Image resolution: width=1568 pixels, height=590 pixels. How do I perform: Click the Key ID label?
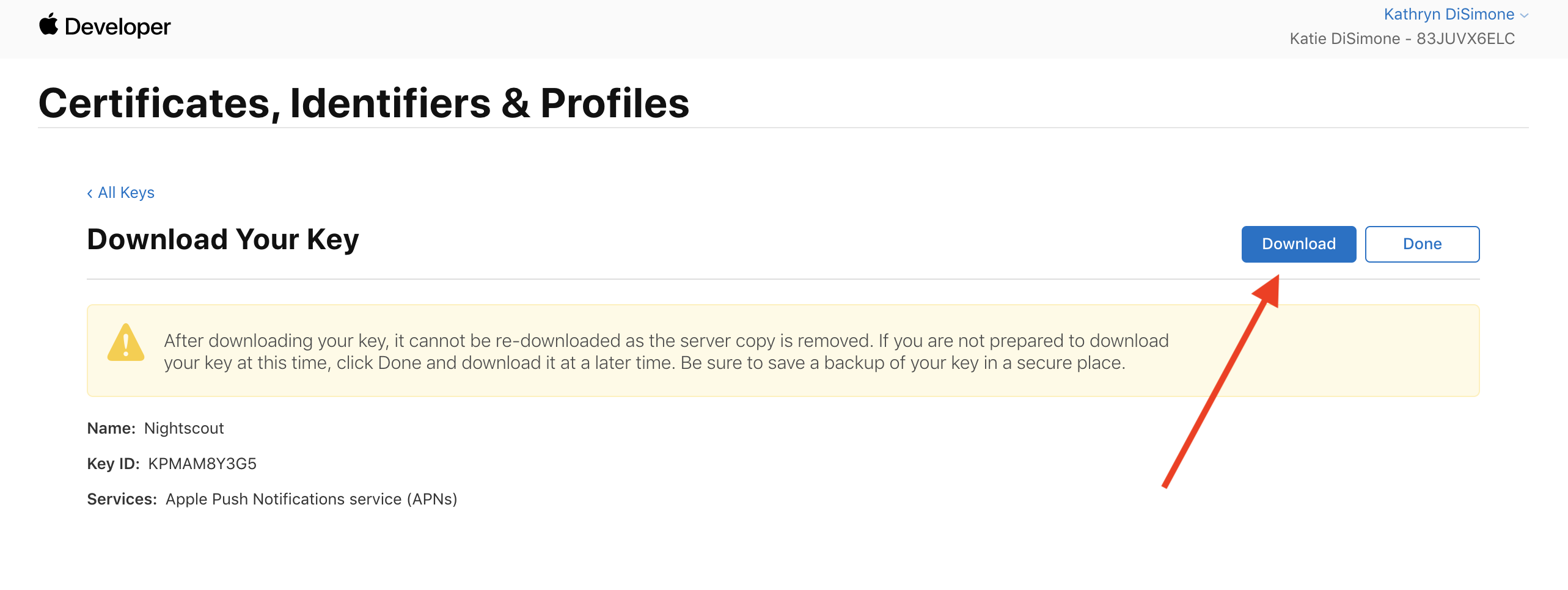[x=113, y=464]
